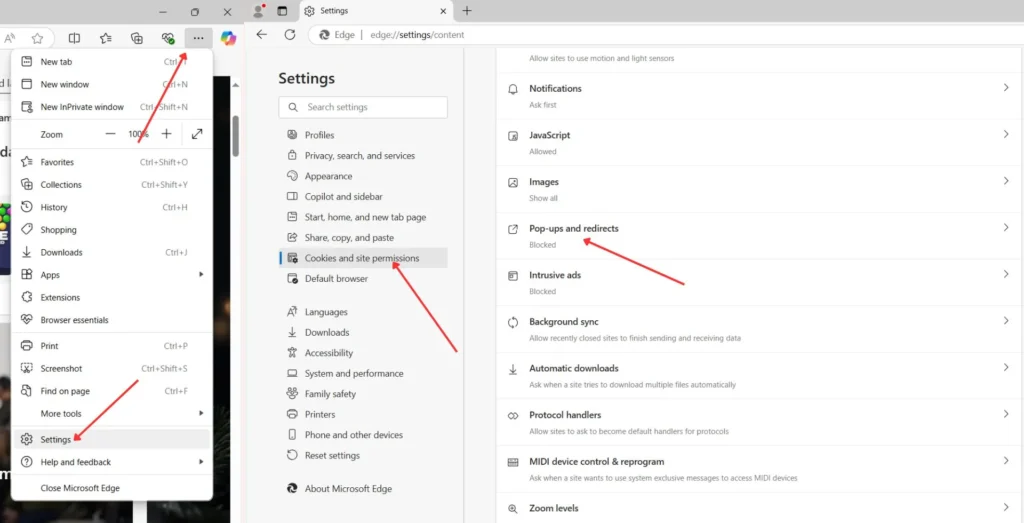Enter full screen via zoom expand icon

pos(197,134)
